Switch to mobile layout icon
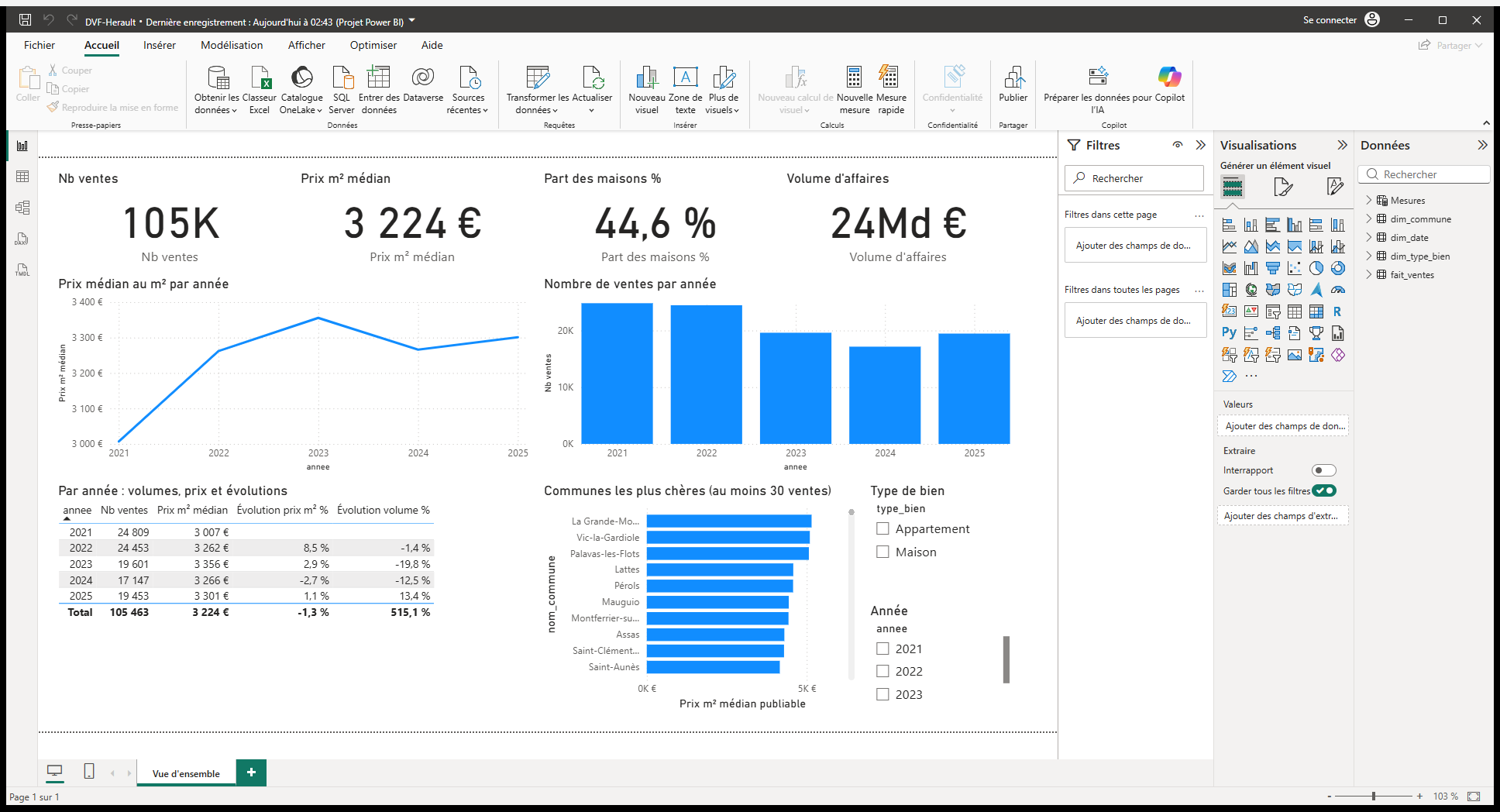The width and height of the screenshot is (1500, 812). coord(89,772)
